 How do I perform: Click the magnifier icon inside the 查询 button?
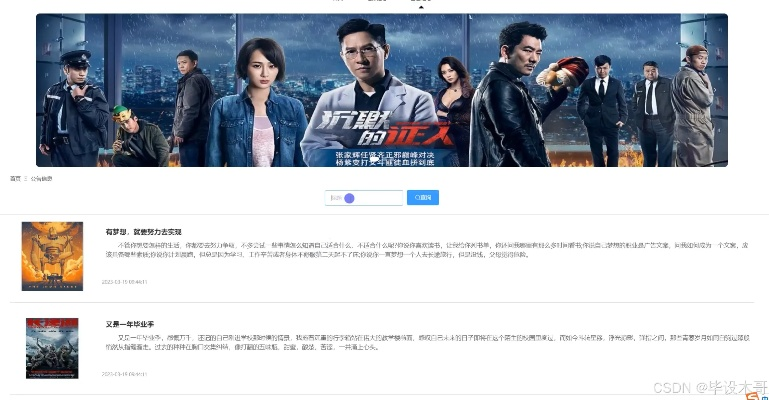coord(417,198)
